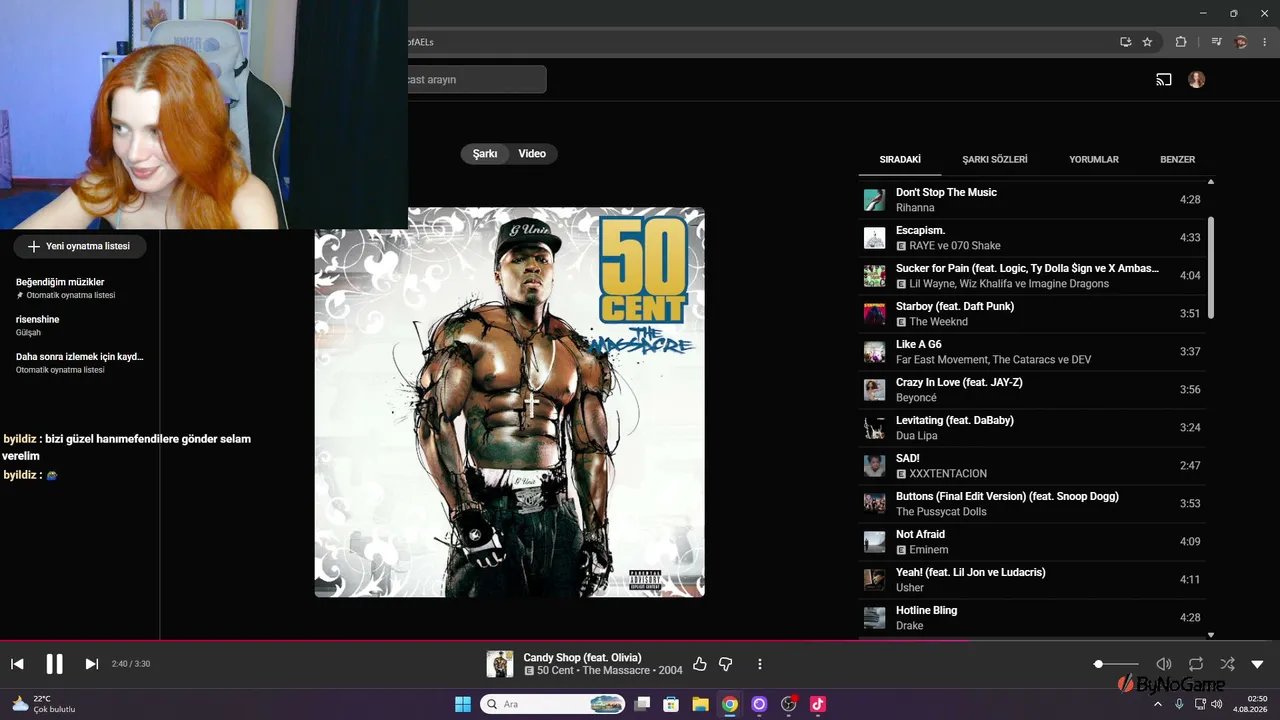This screenshot has width=1280, height=720.
Task: Play Hotline Bling from the queue
Action: (x=1033, y=618)
